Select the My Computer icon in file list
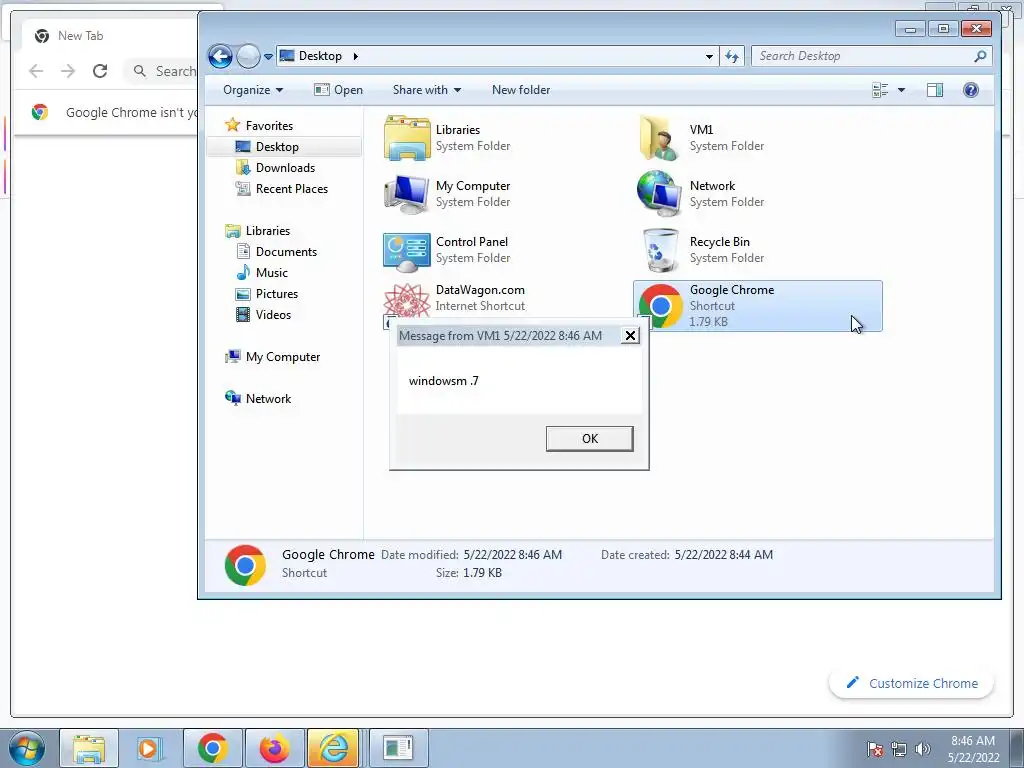This screenshot has width=1024, height=768. point(407,194)
